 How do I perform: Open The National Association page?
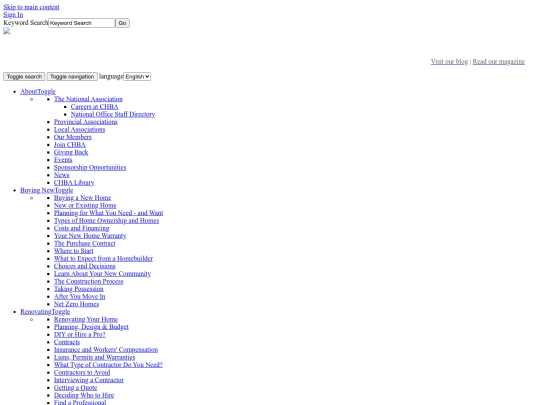tap(88, 99)
